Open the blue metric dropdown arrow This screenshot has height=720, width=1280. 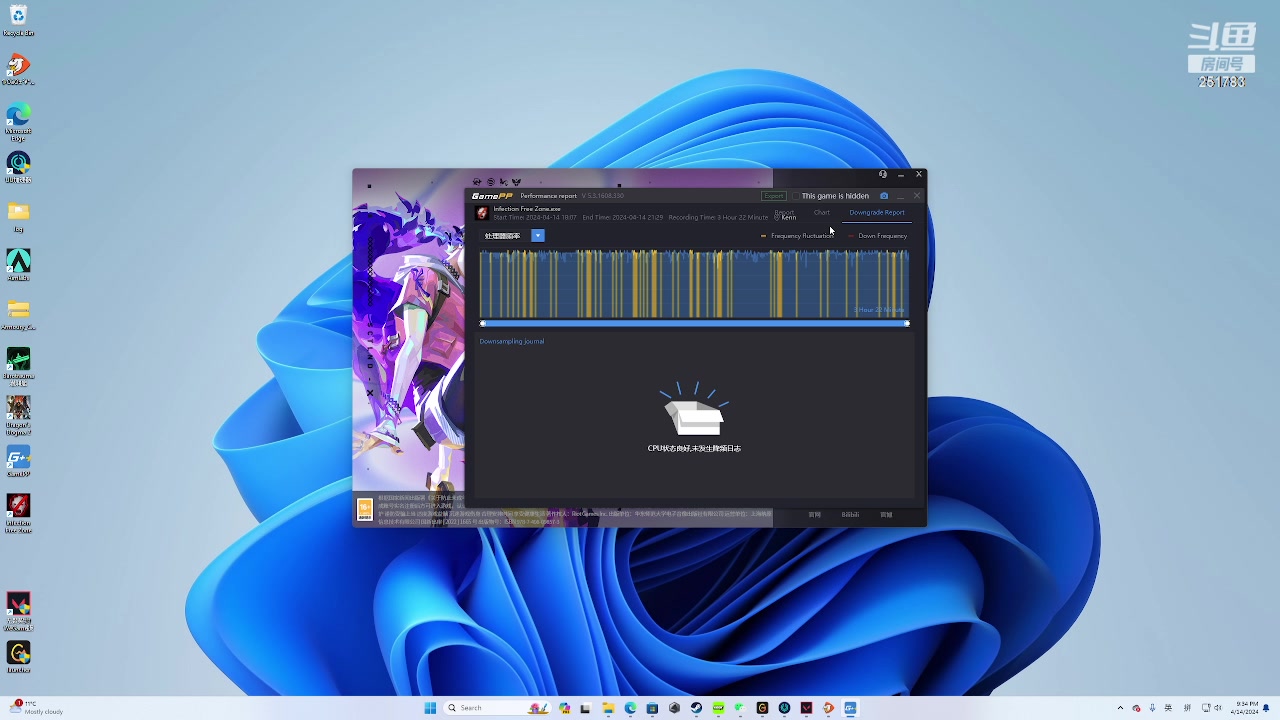(x=538, y=236)
